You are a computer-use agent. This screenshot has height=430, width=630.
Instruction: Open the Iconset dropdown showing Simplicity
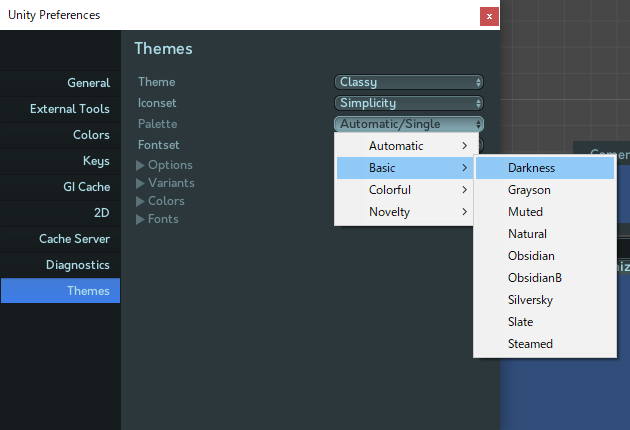[x=409, y=103]
